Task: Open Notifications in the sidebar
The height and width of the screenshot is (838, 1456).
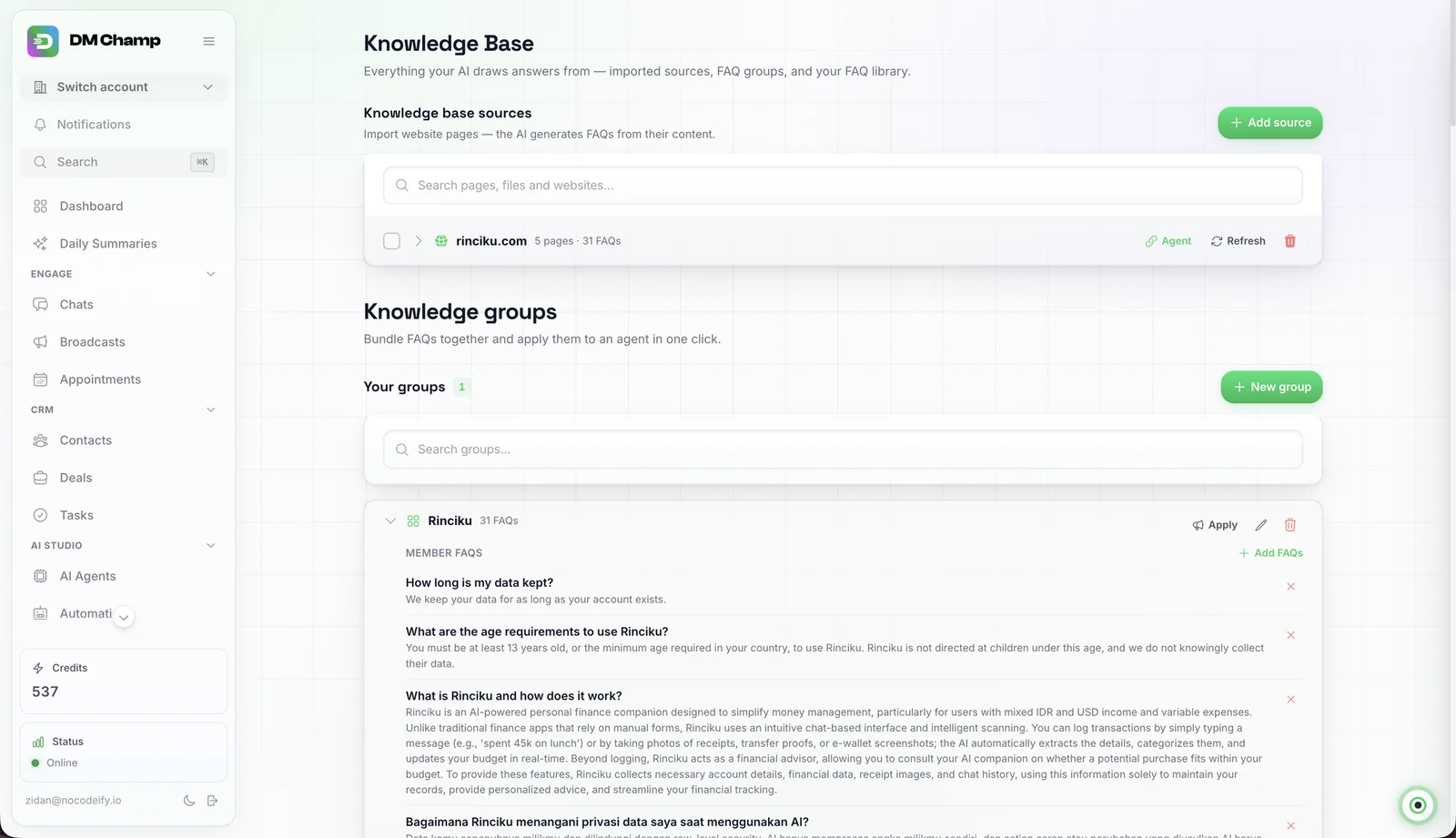Action: (x=124, y=125)
